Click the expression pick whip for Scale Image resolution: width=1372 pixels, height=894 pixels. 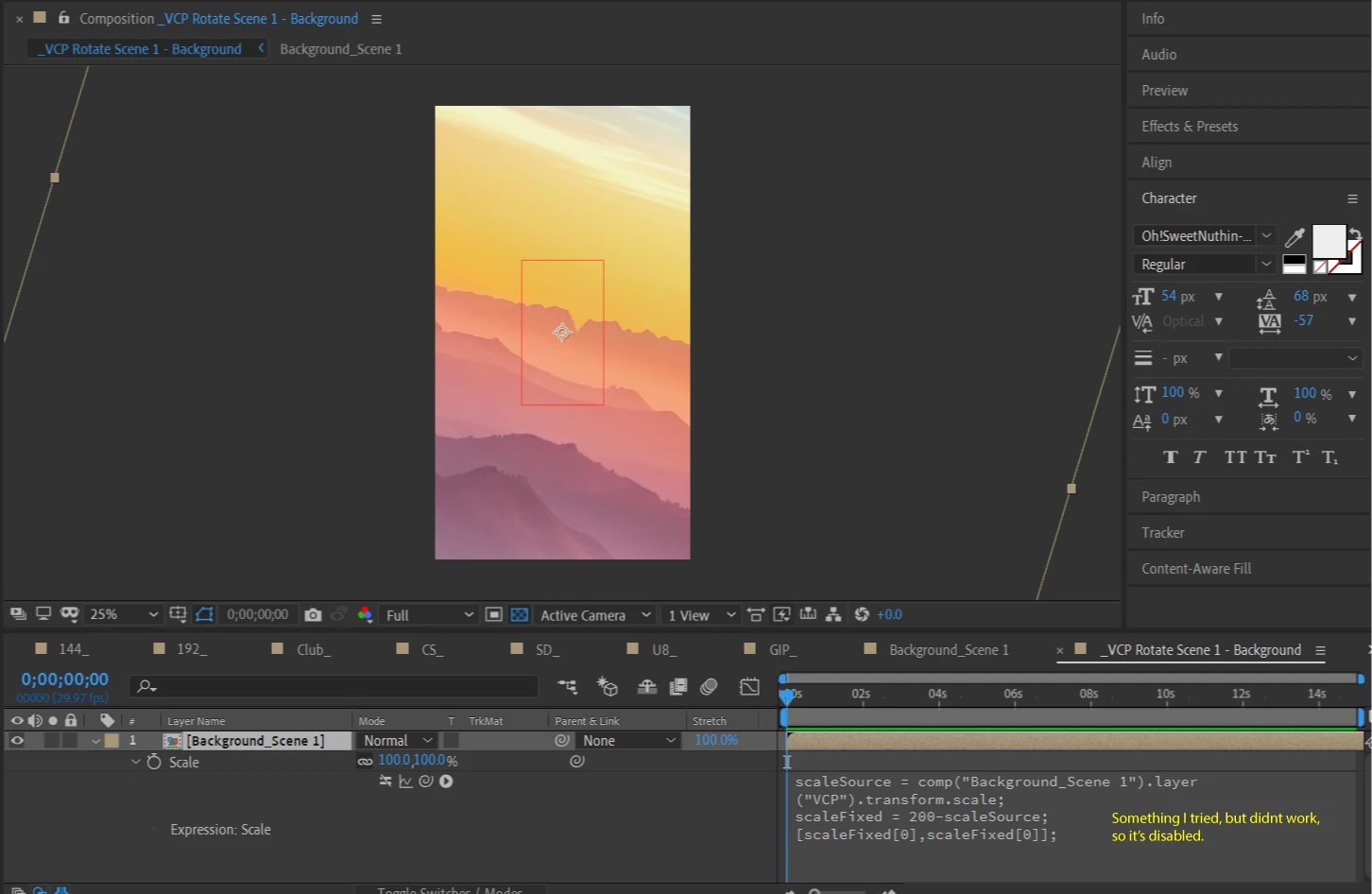[426, 782]
